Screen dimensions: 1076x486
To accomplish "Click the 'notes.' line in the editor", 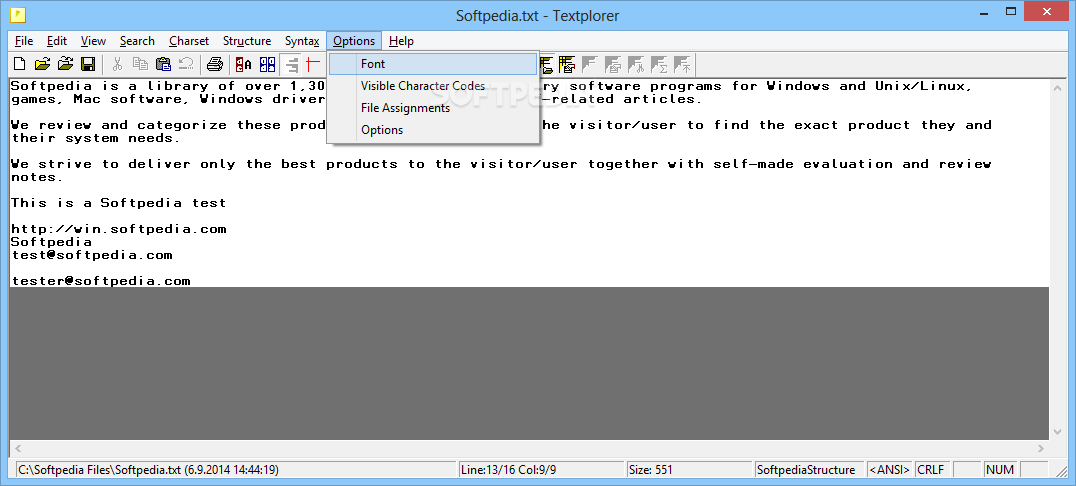I will [37, 177].
